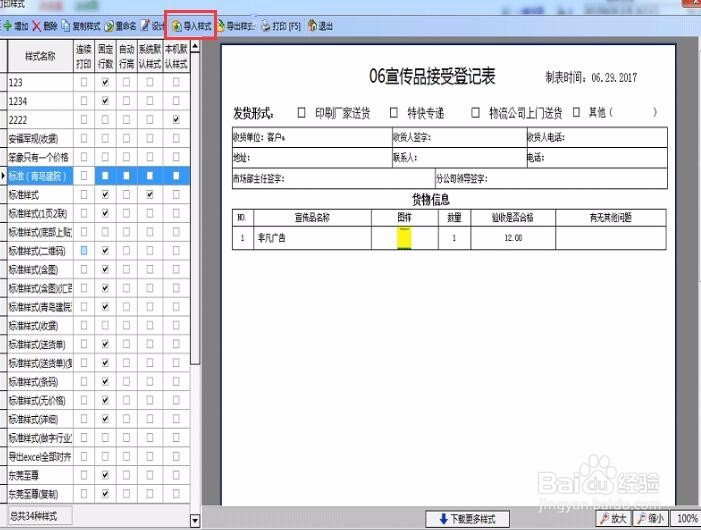Click the 导出样式 (export style) button
Viewport: 701px width, 530px height.
pyautogui.click(x=236, y=26)
